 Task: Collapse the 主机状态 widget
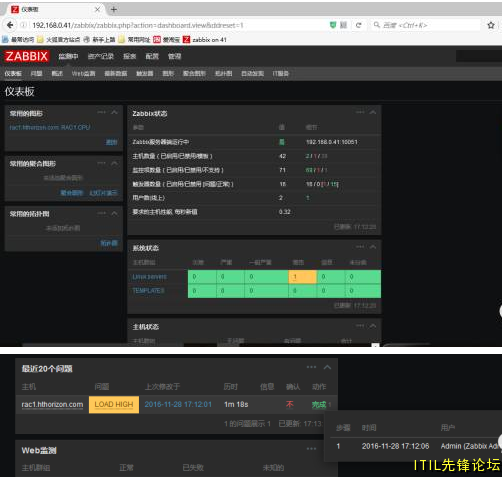click(x=373, y=326)
